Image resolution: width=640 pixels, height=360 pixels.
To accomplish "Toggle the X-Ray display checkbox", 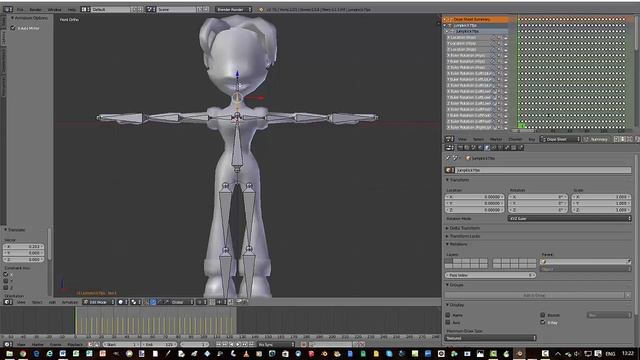I will click(542, 322).
